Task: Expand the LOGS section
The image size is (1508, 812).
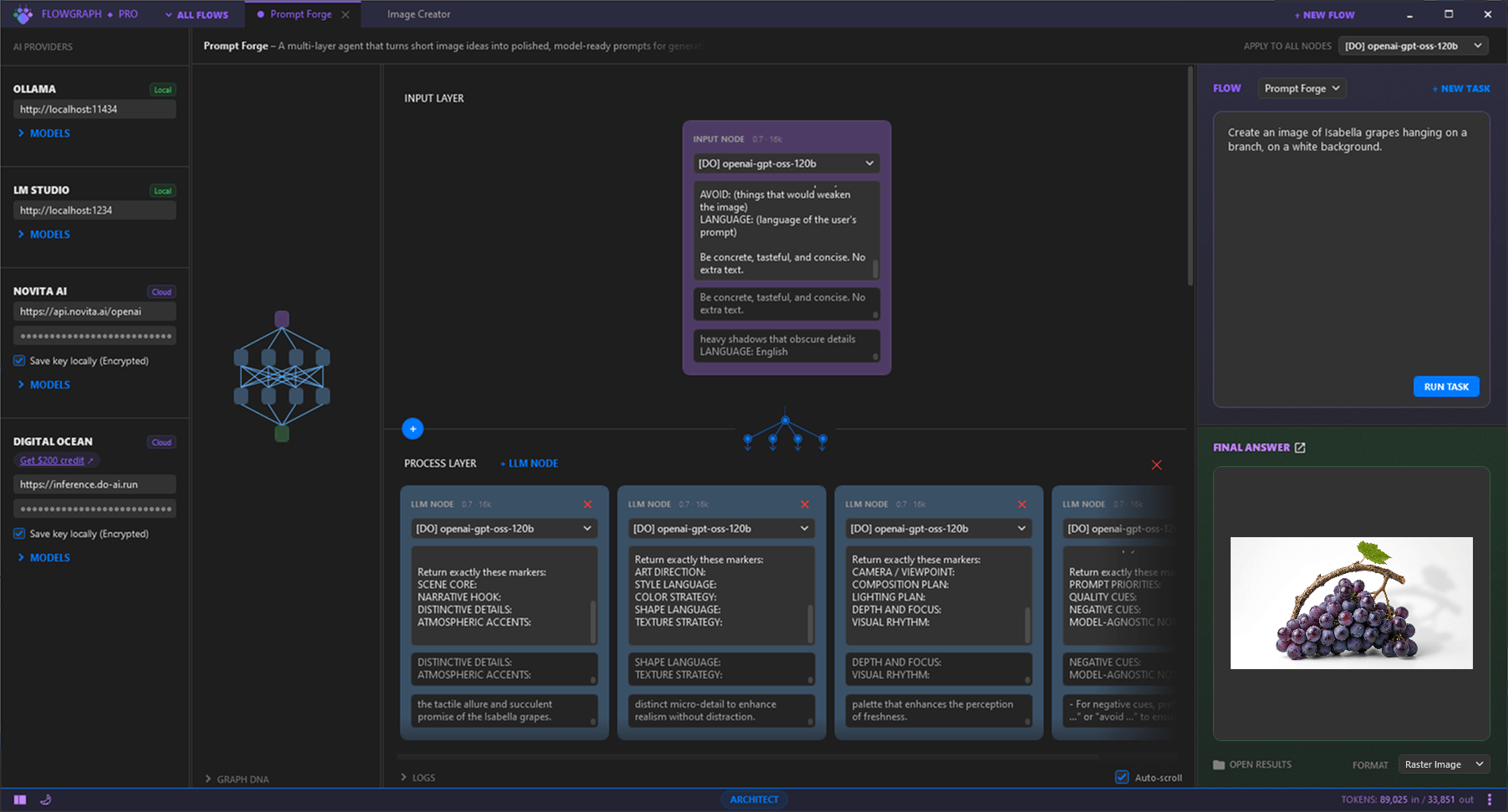Action: tap(418, 777)
